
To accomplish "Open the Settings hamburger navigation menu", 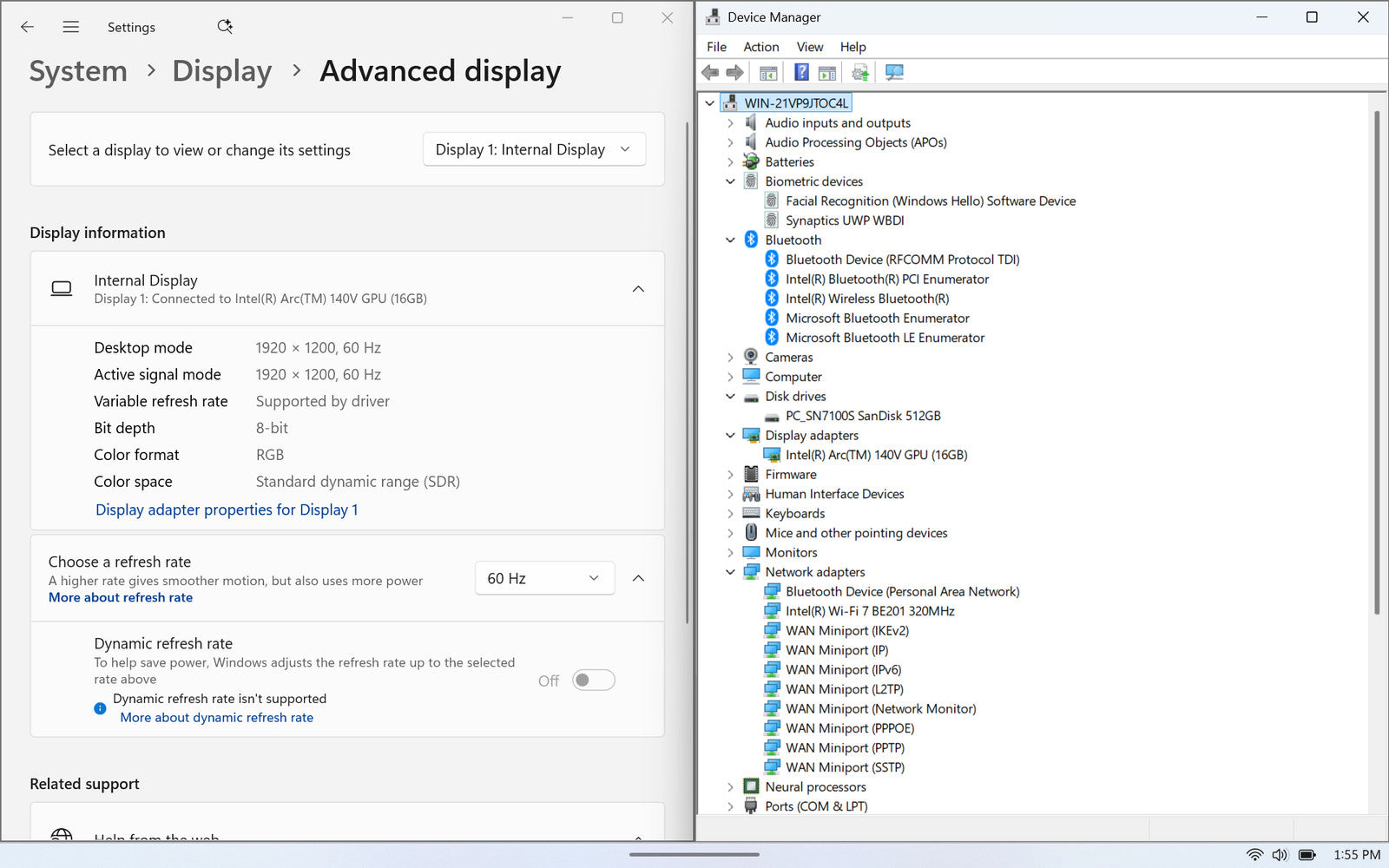I will point(71,27).
